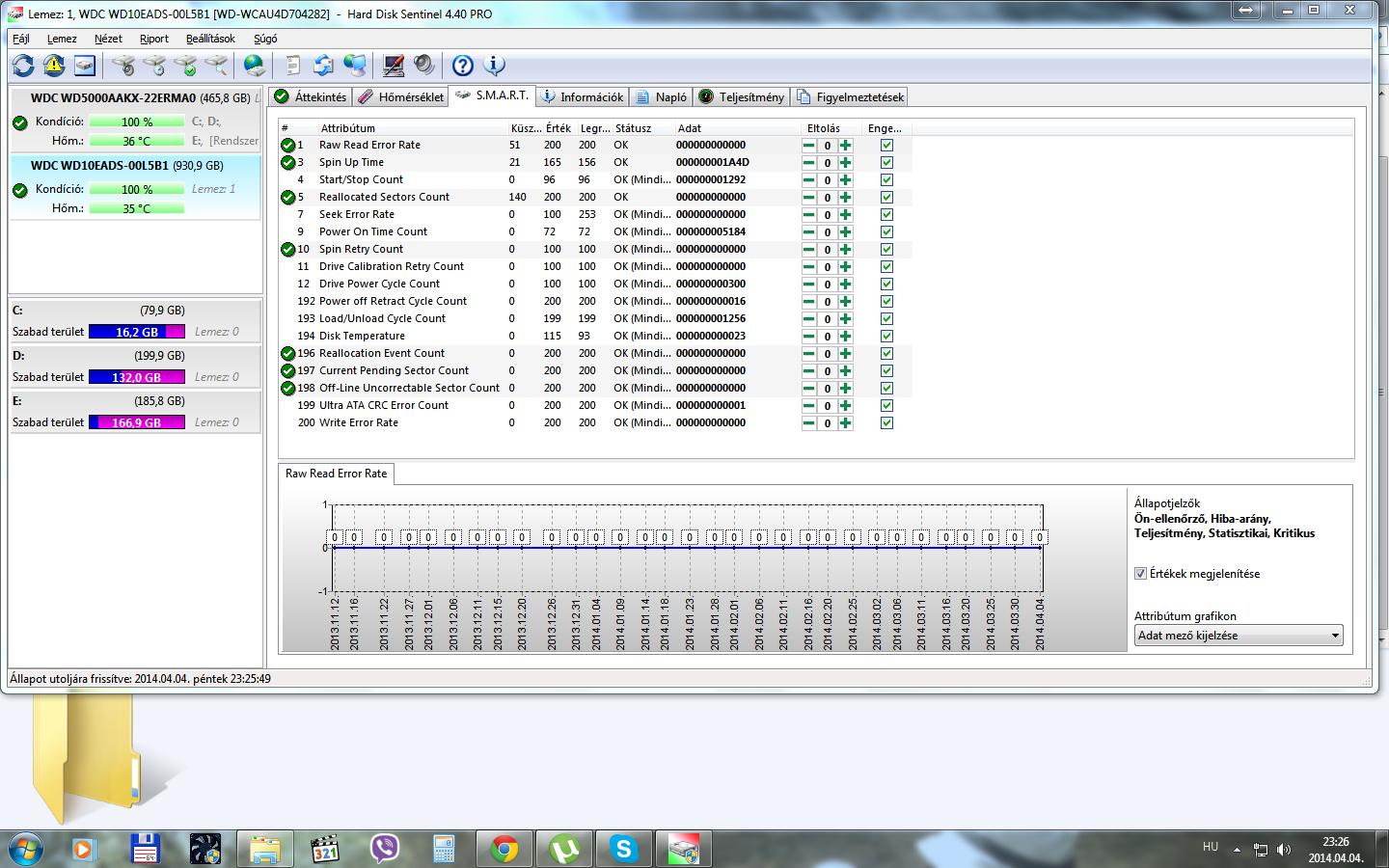
Task: Click the blue info bubble icon
Action: click(494, 66)
